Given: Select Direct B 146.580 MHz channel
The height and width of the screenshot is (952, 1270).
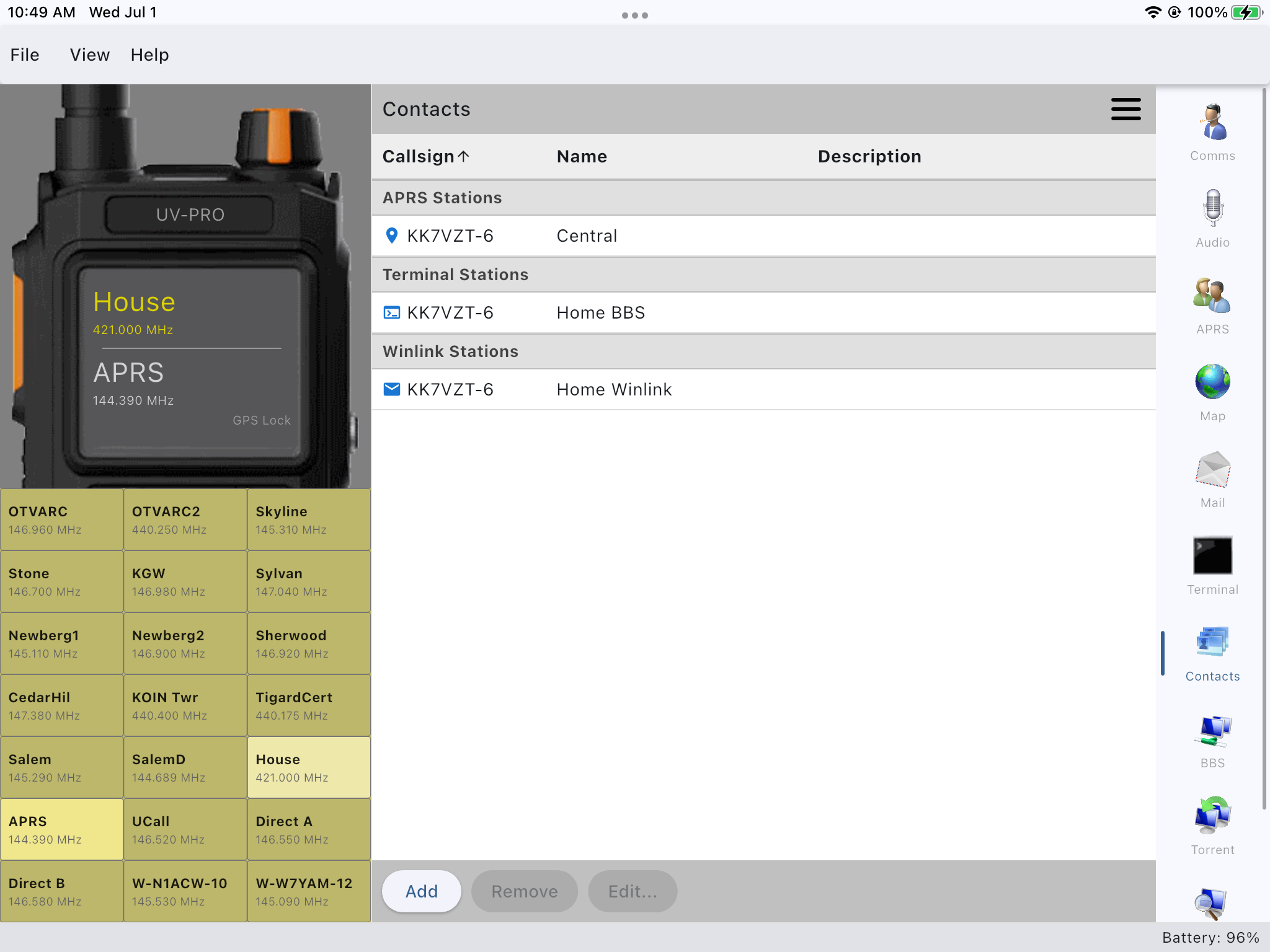Looking at the screenshot, I should (x=62, y=891).
